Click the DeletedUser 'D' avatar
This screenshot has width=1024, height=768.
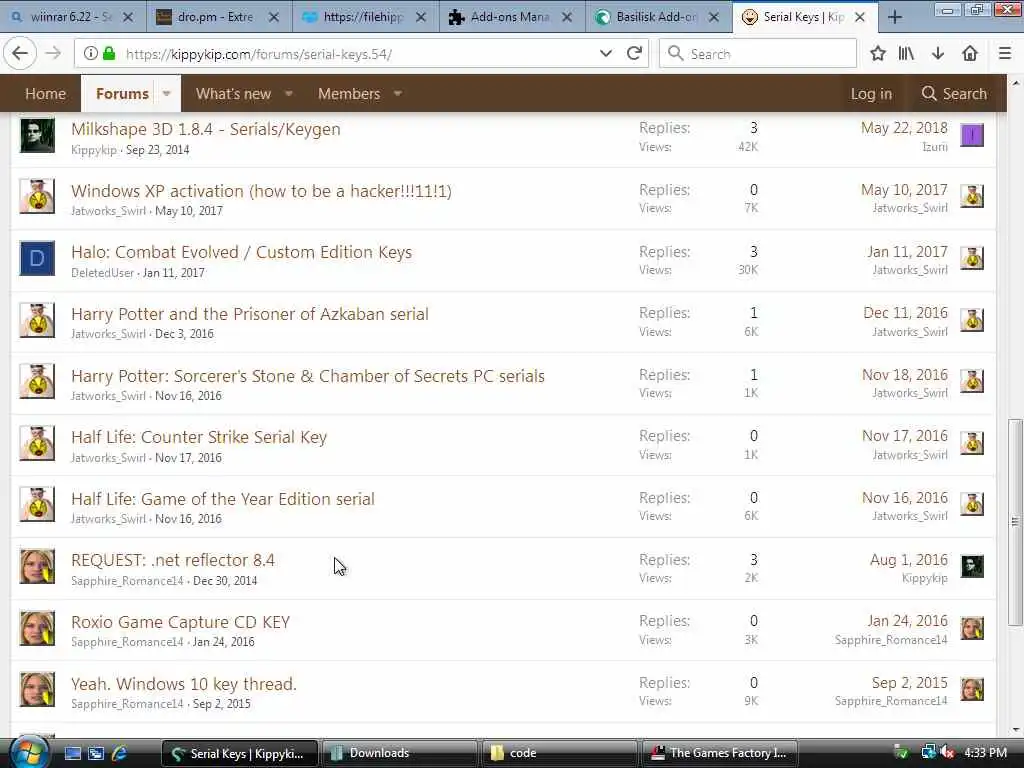pos(37,258)
